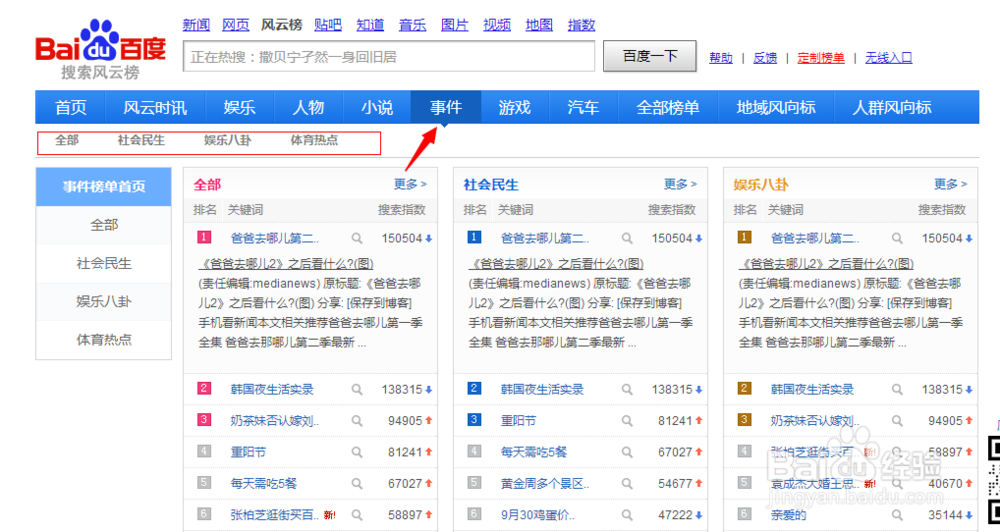Click the 反馈 link
Screen dimensions: 1000x532
pos(765,58)
